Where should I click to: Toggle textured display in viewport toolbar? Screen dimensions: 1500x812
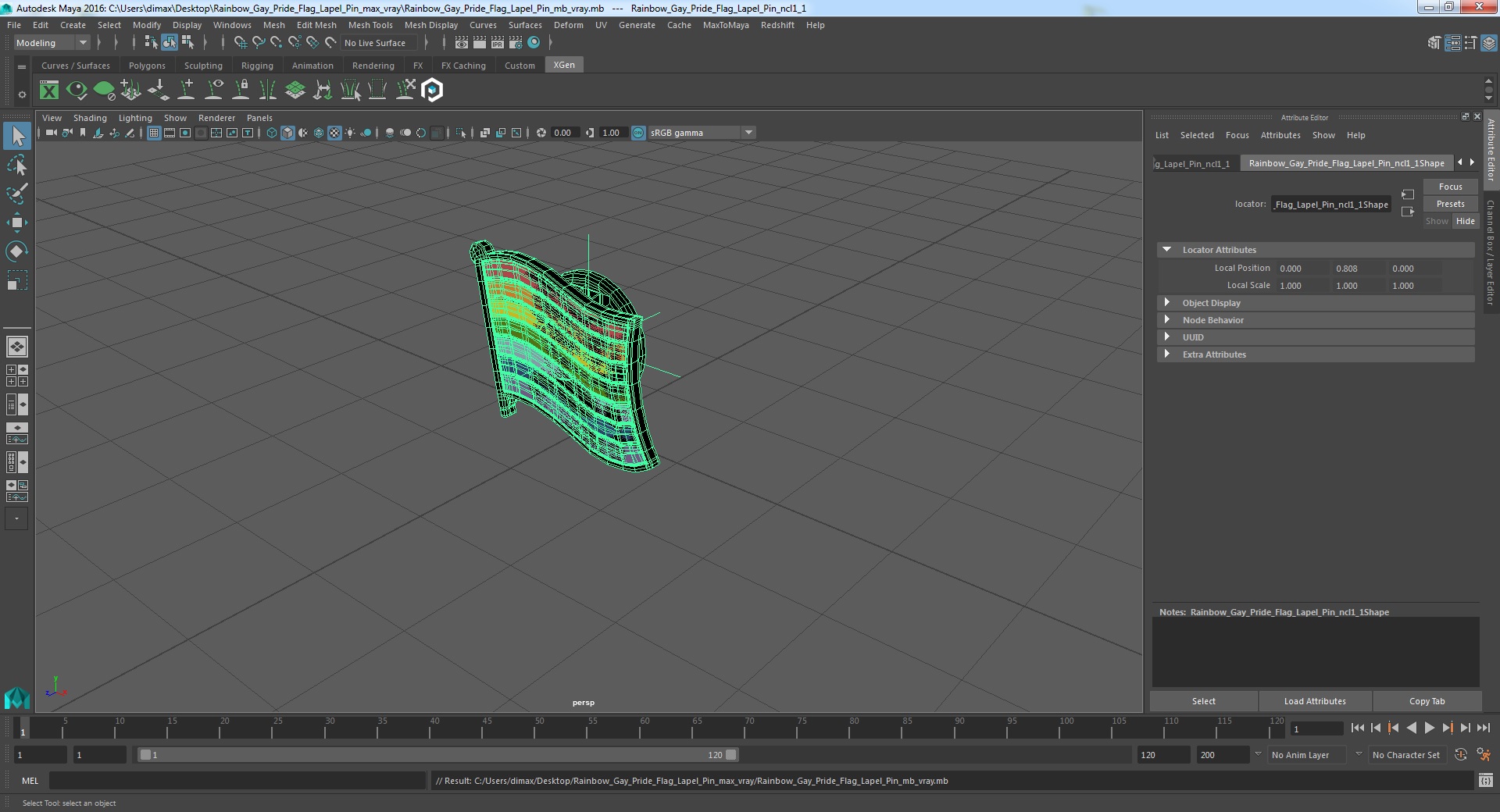click(334, 133)
